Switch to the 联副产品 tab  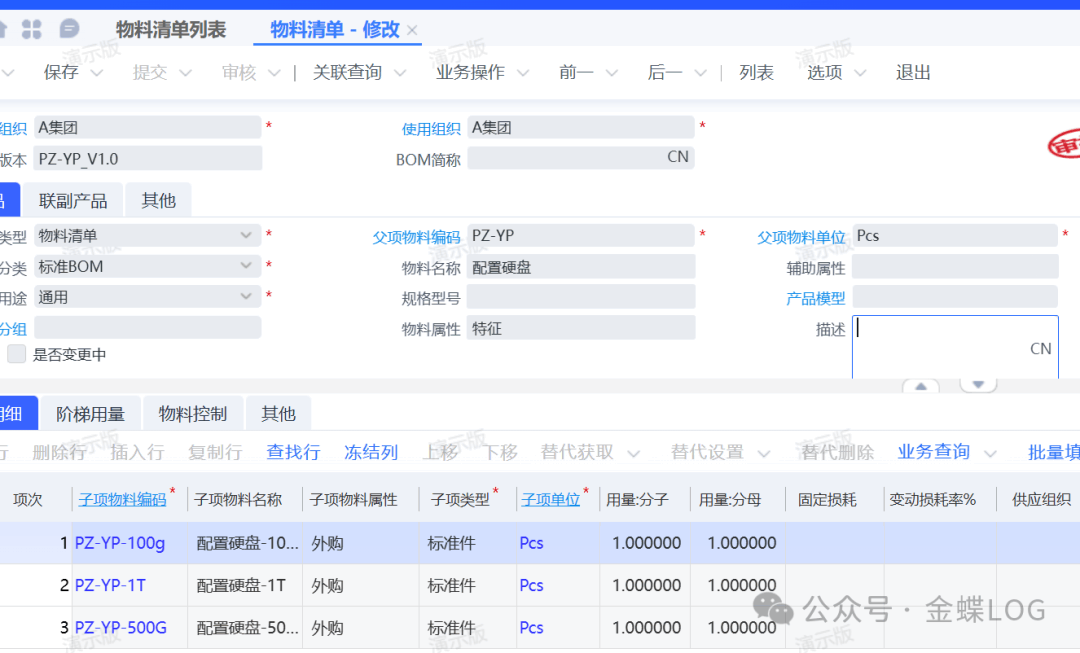pos(73,200)
